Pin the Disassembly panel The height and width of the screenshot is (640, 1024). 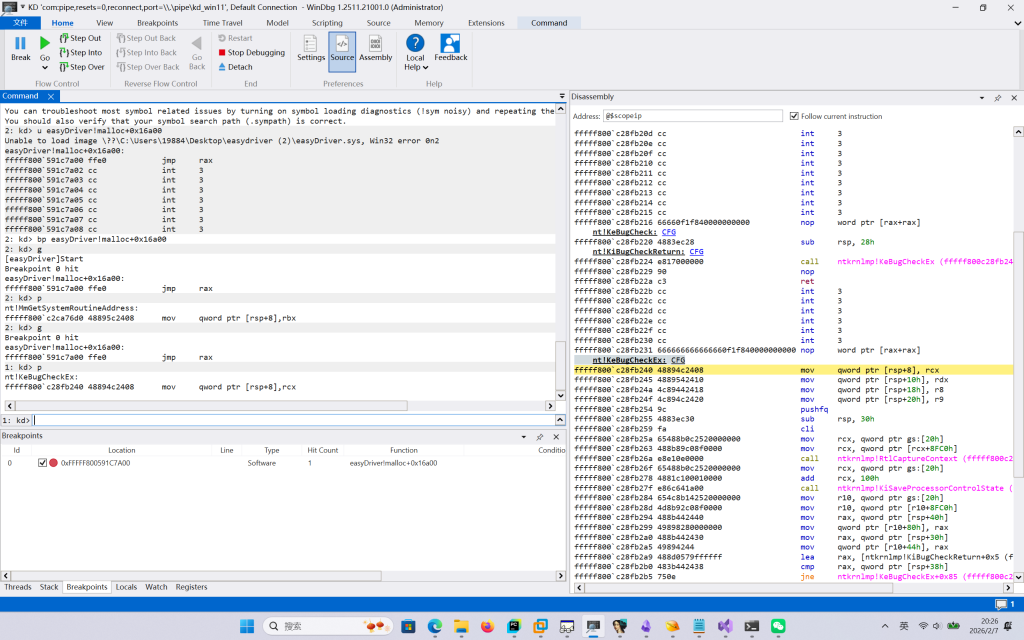[997, 98]
